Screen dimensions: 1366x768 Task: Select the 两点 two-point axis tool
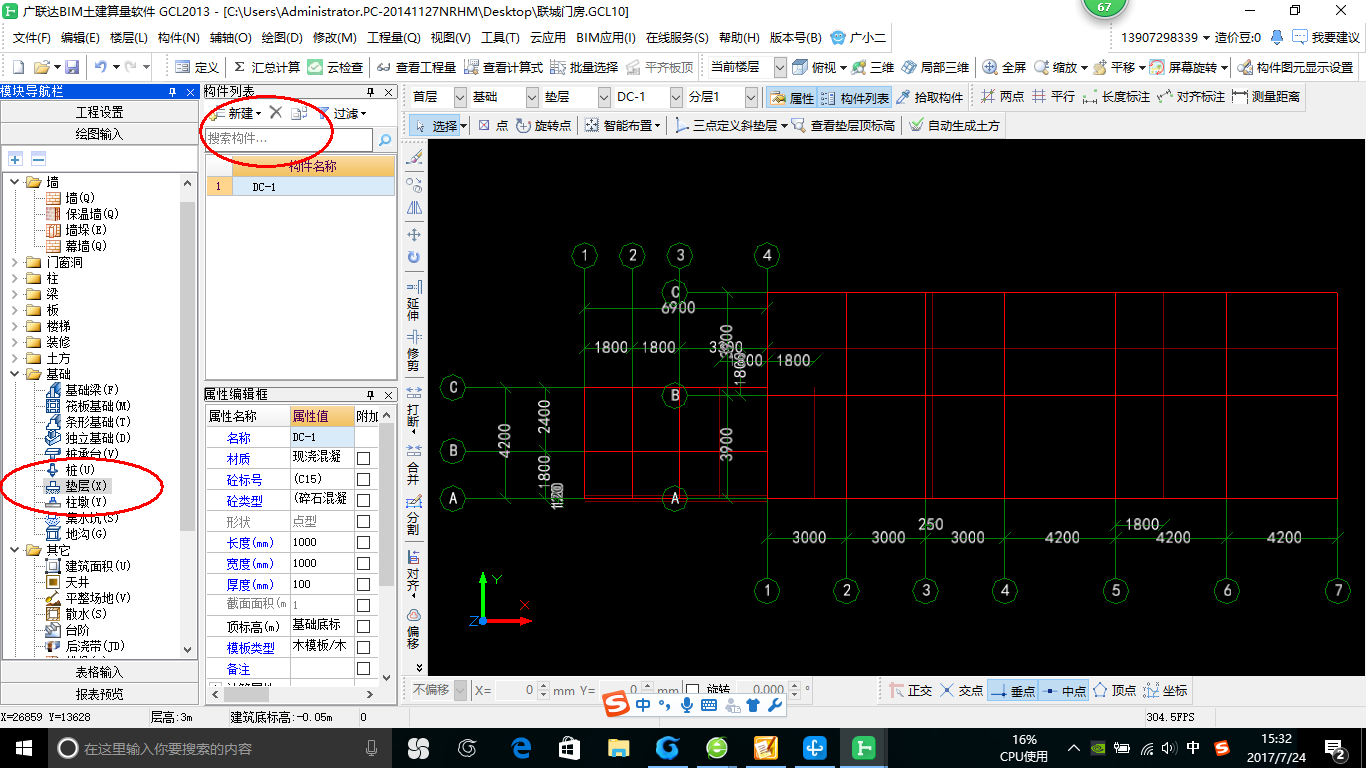coord(1001,97)
